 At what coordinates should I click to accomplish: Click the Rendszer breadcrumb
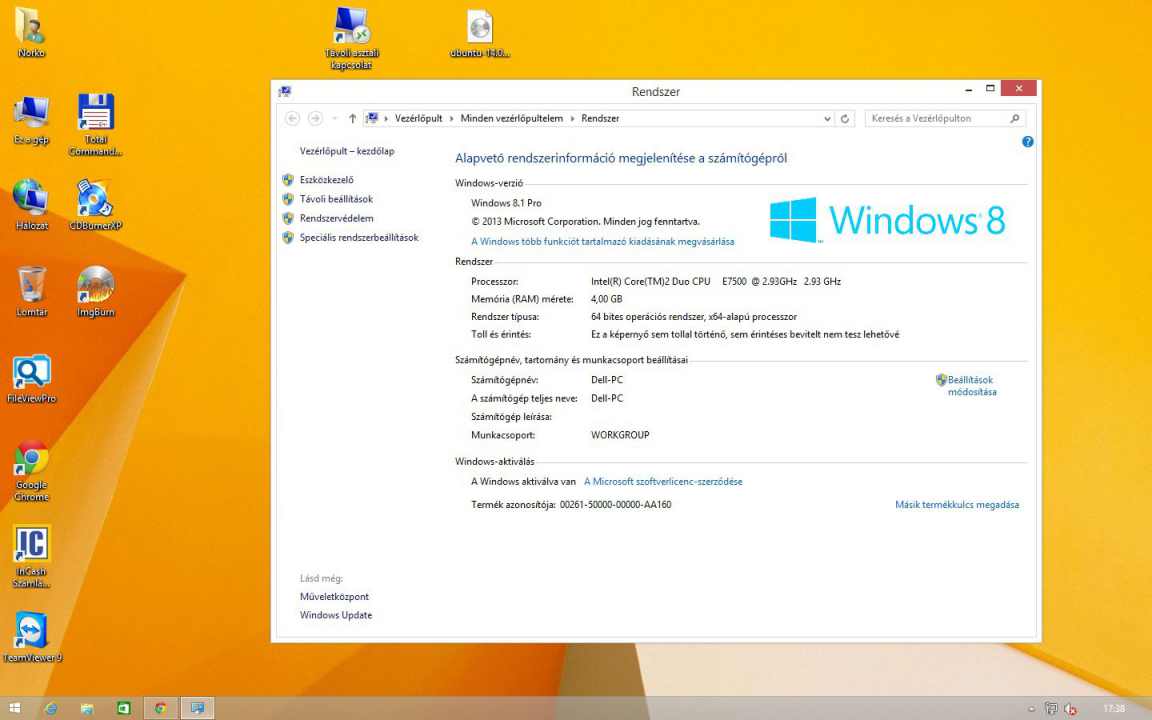coord(600,118)
